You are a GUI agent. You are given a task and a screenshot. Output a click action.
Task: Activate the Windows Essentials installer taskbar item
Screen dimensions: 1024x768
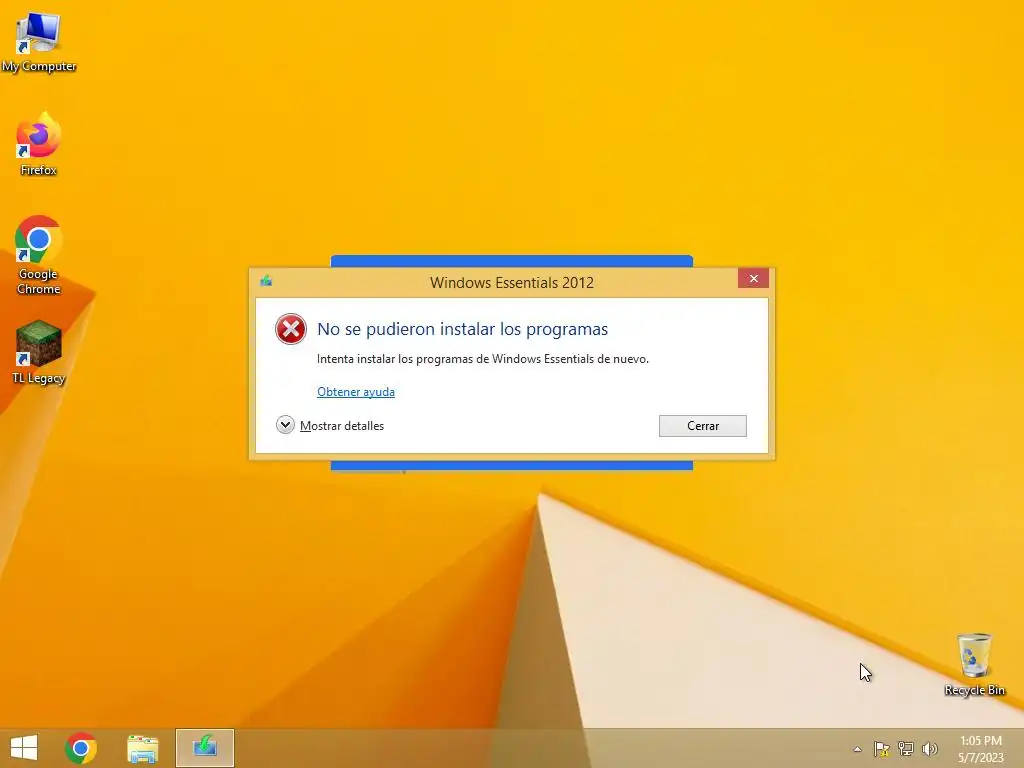(x=204, y=748)
